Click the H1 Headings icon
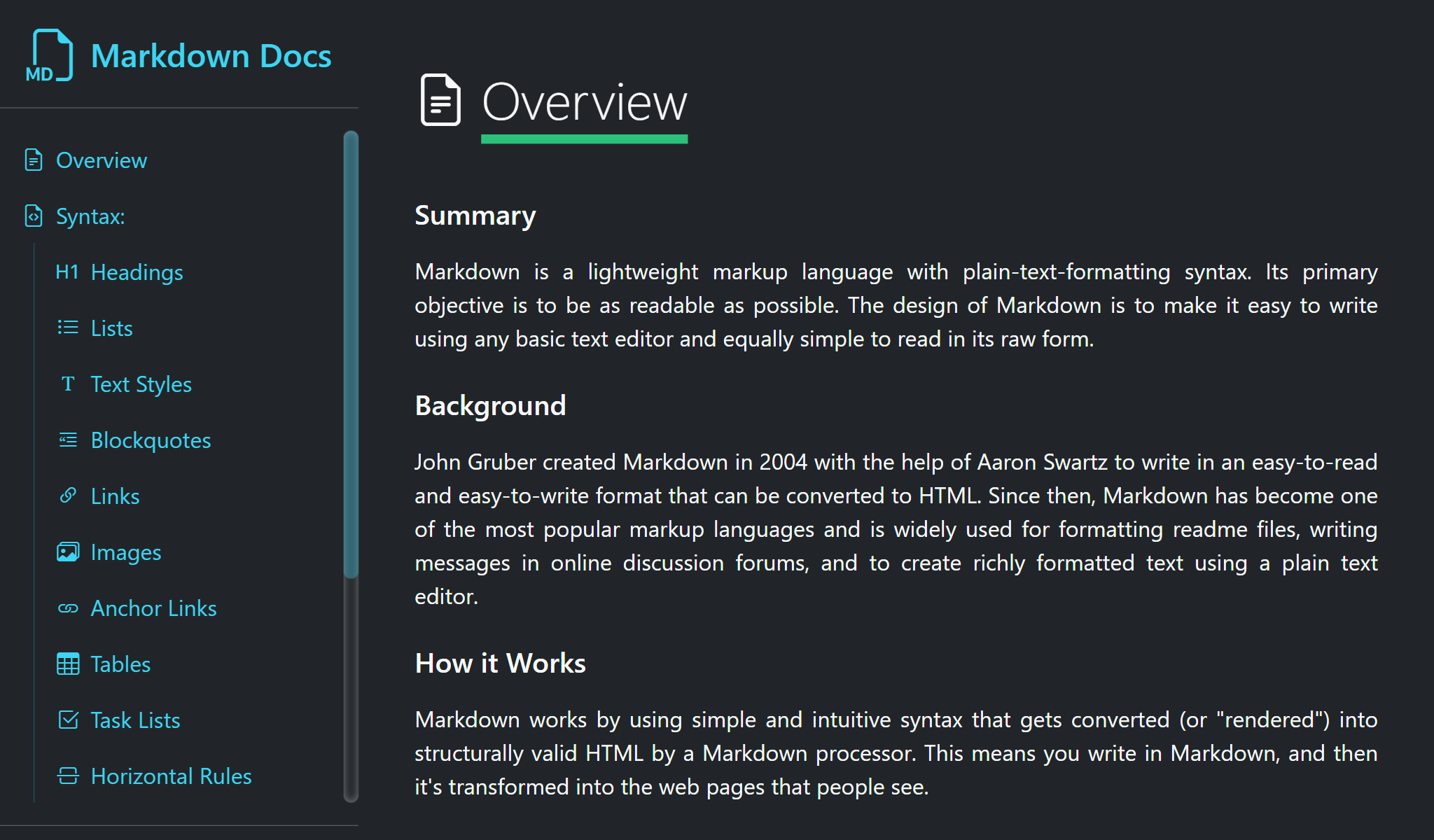The image size is (1434, 840). pos(67,272)
